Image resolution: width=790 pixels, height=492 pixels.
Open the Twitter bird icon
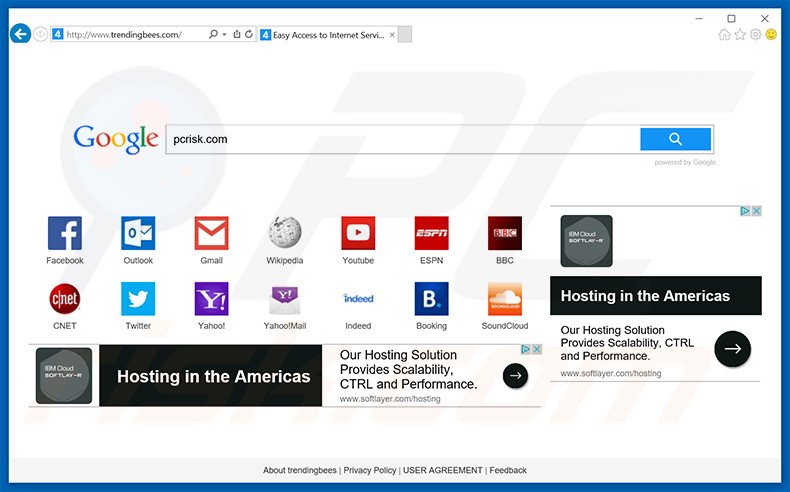pos(138,299)
